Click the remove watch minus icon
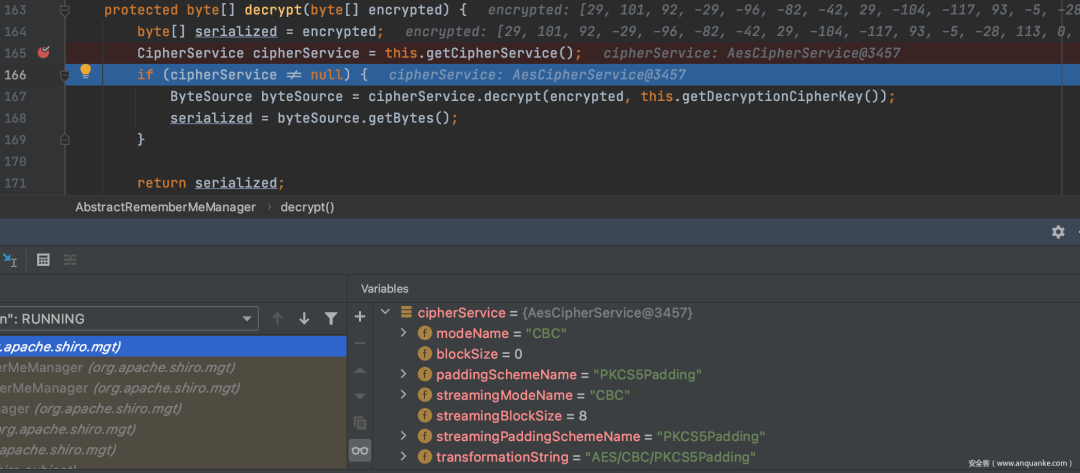Image resolution: width=1080 pixels, height=473 pixels. tap(360, 343)
